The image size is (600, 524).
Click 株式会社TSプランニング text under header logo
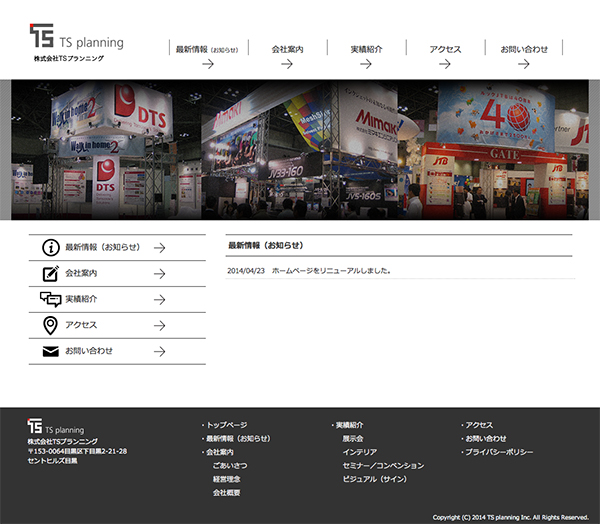68,59
